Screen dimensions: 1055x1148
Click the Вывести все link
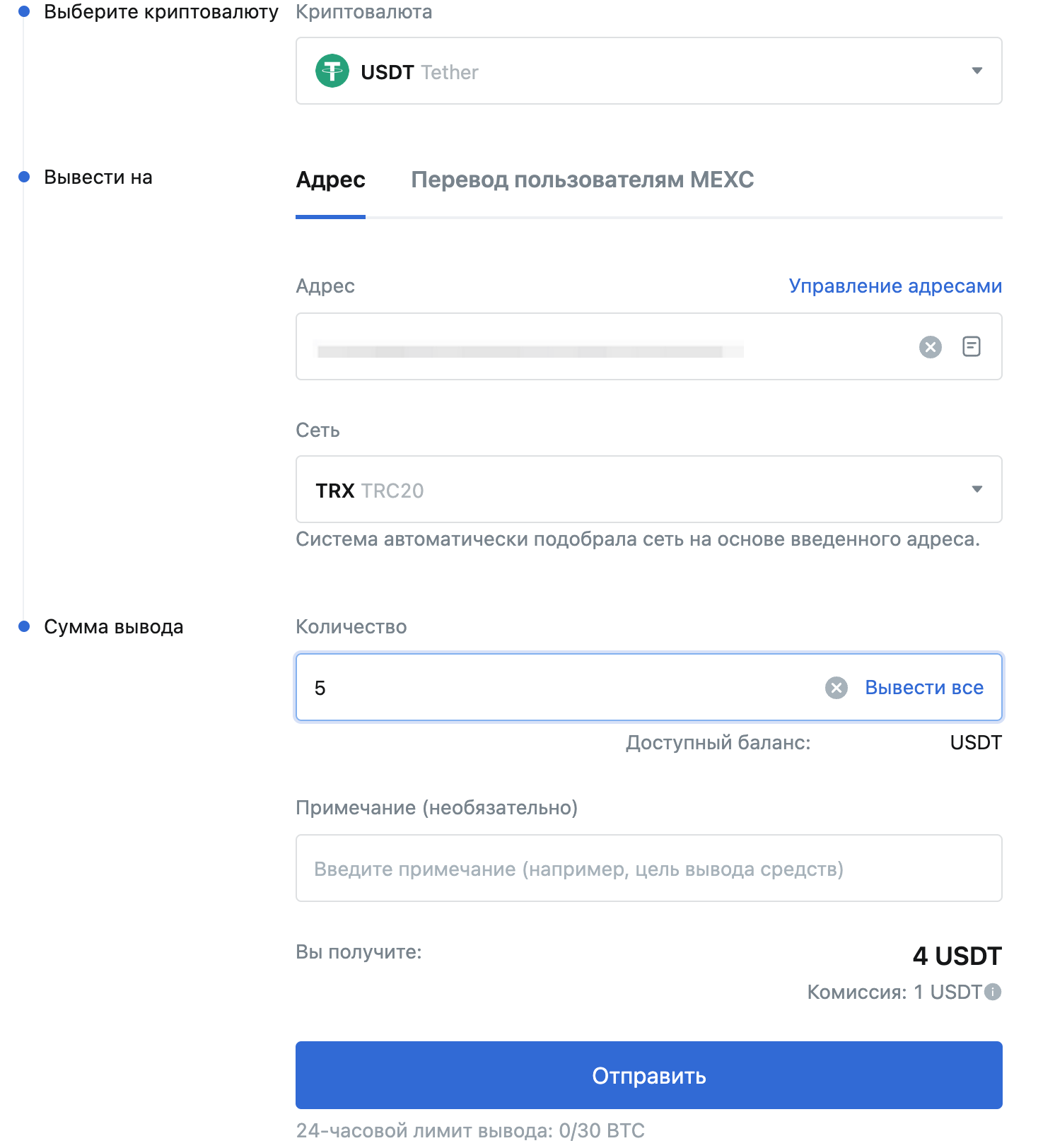pos(924,688)
